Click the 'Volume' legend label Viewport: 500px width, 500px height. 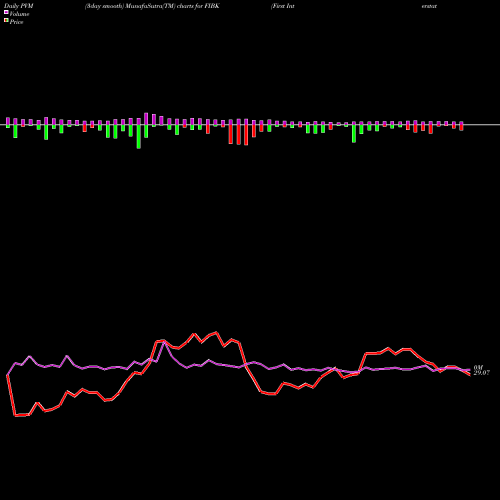tap(19, 14)
